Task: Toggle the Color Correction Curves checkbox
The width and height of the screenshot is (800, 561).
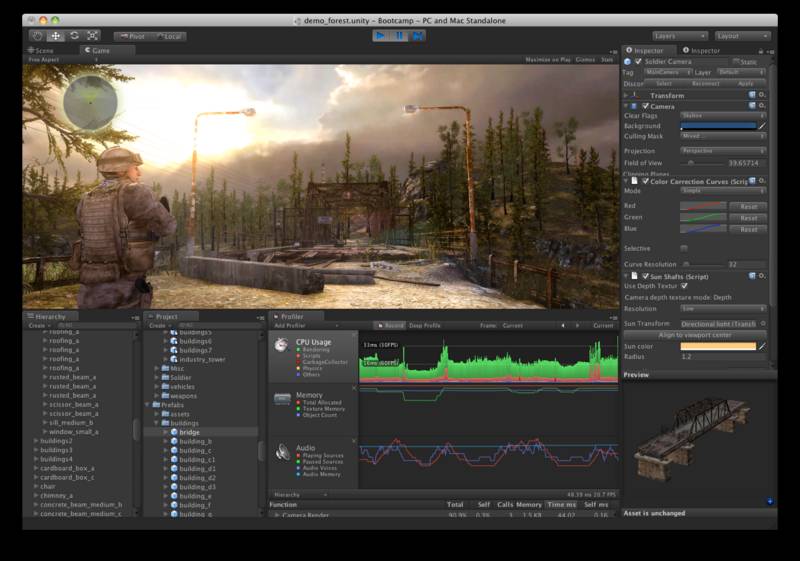Action: (x=645, y=181)
